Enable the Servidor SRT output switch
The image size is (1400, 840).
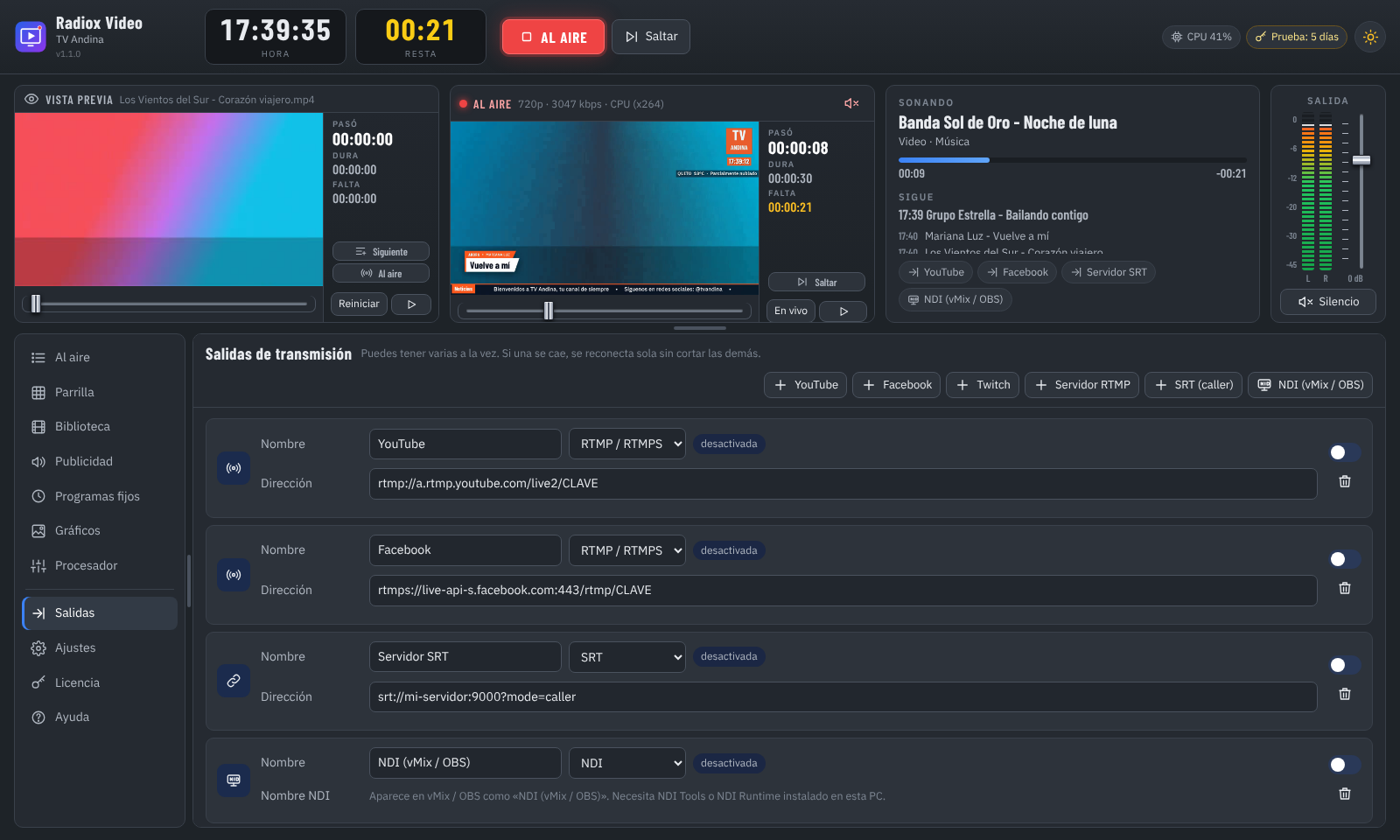pyautogui.click(x=1345, y=665)
